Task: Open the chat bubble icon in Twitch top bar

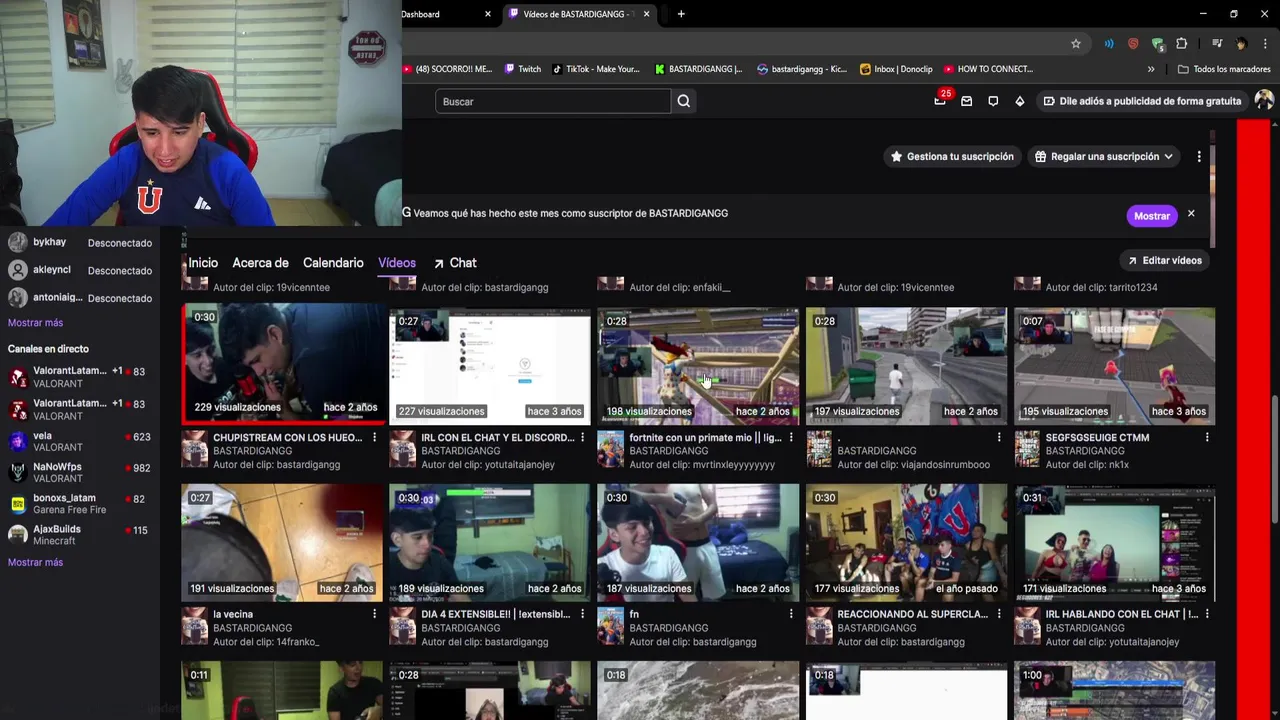Action: click(x=993, y=101)
